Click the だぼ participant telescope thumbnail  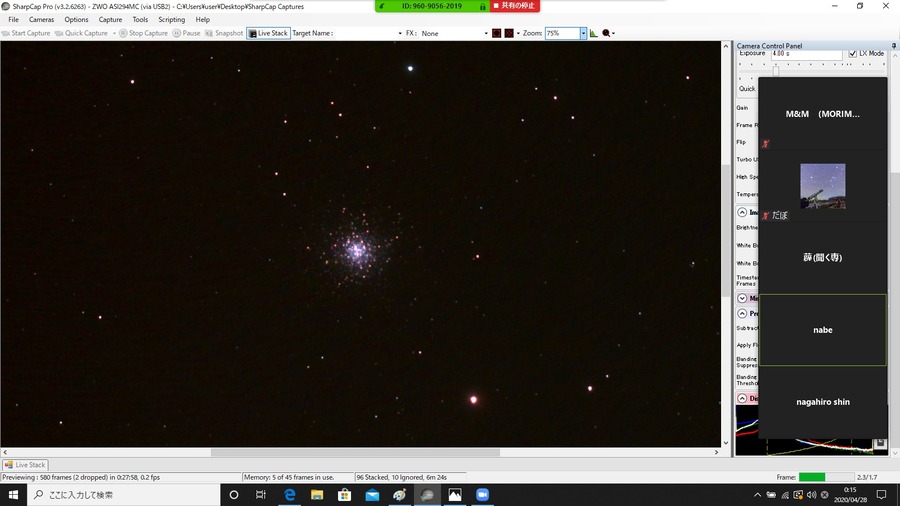[x=823, y=186]
